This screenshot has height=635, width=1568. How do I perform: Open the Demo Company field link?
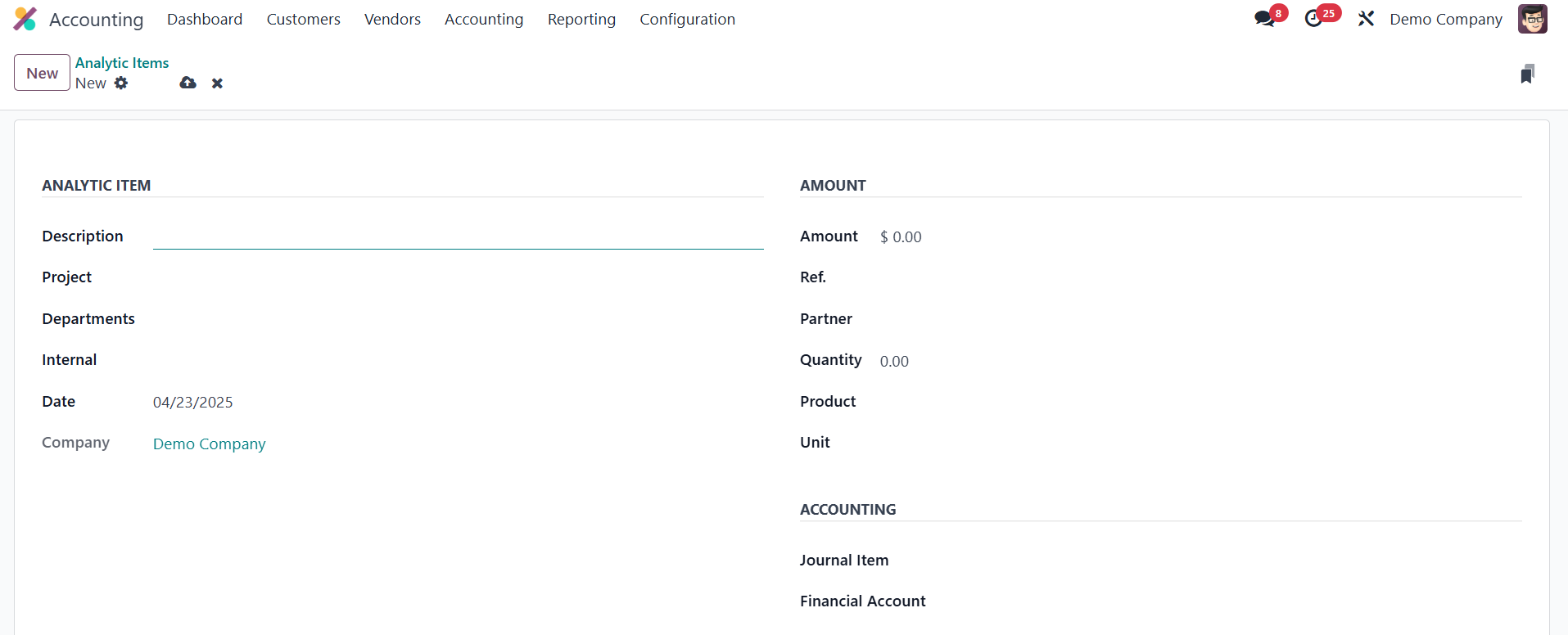point(209,444)
